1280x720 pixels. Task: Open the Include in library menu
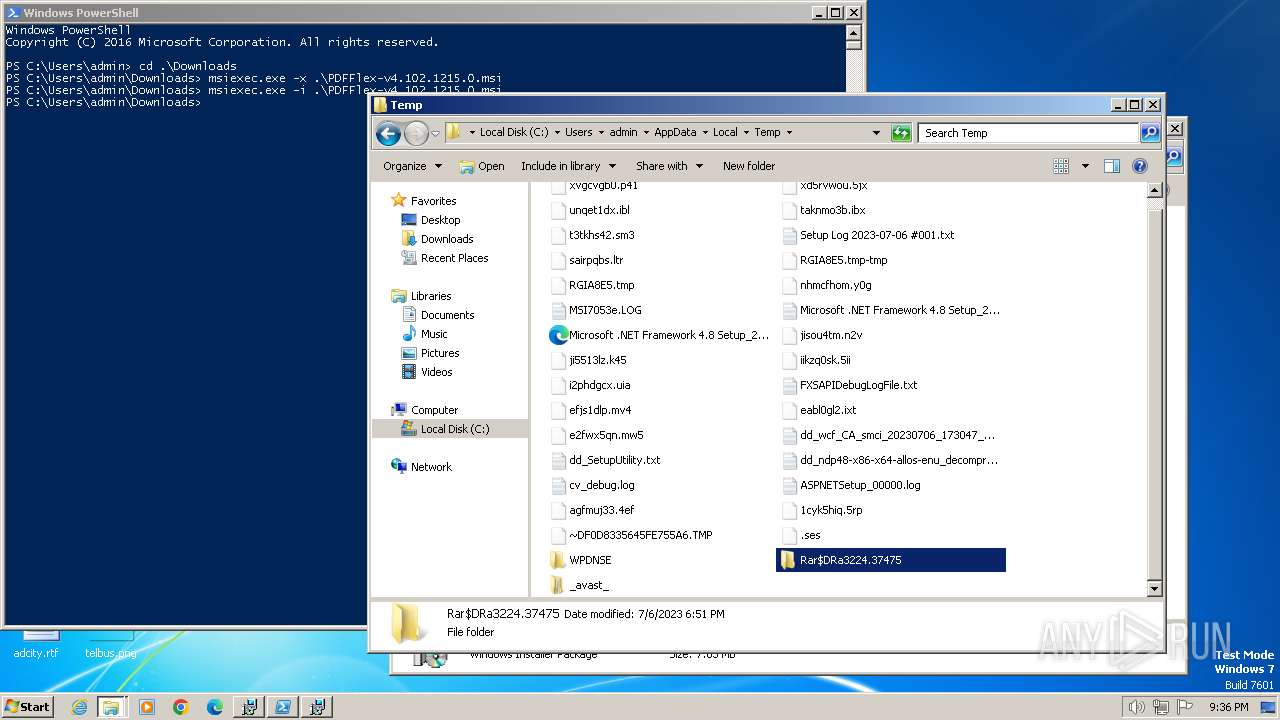(x=568, y=166)
